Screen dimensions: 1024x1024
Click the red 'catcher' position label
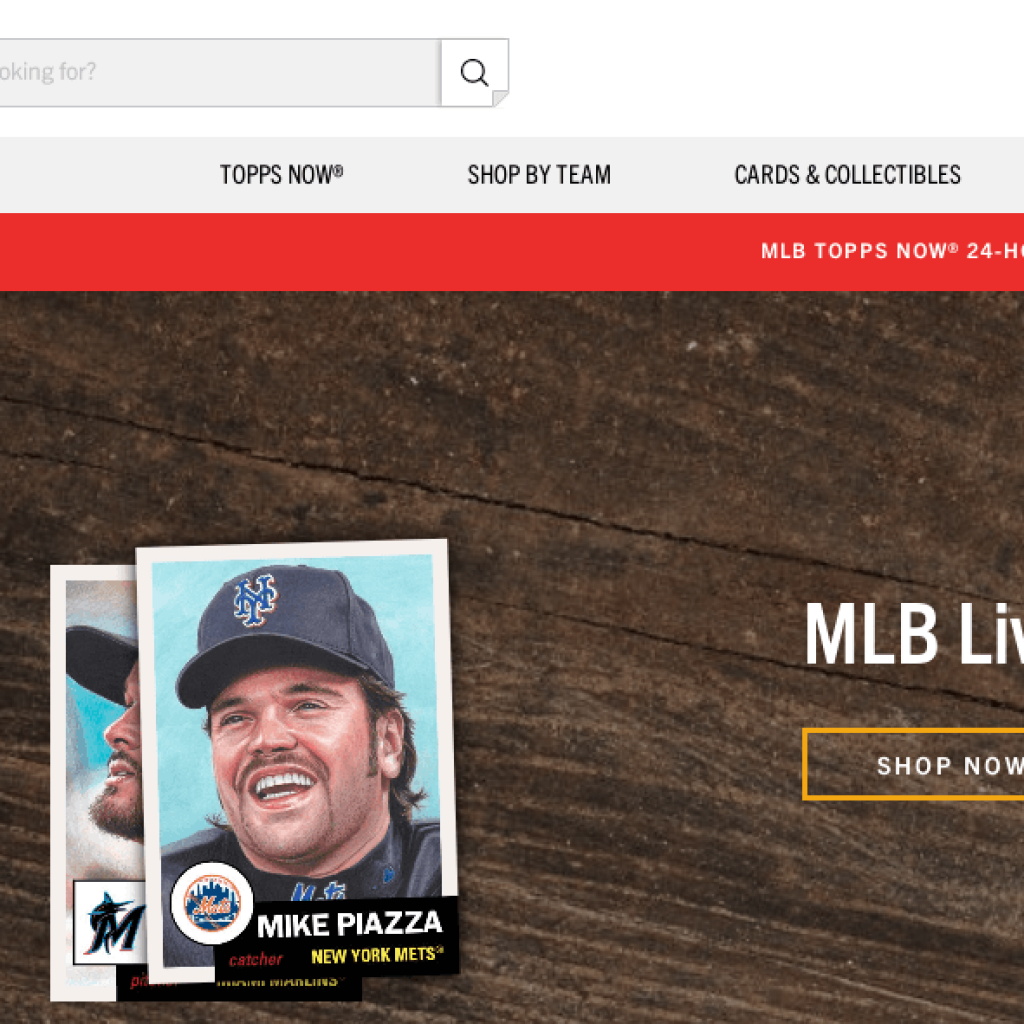255,959
